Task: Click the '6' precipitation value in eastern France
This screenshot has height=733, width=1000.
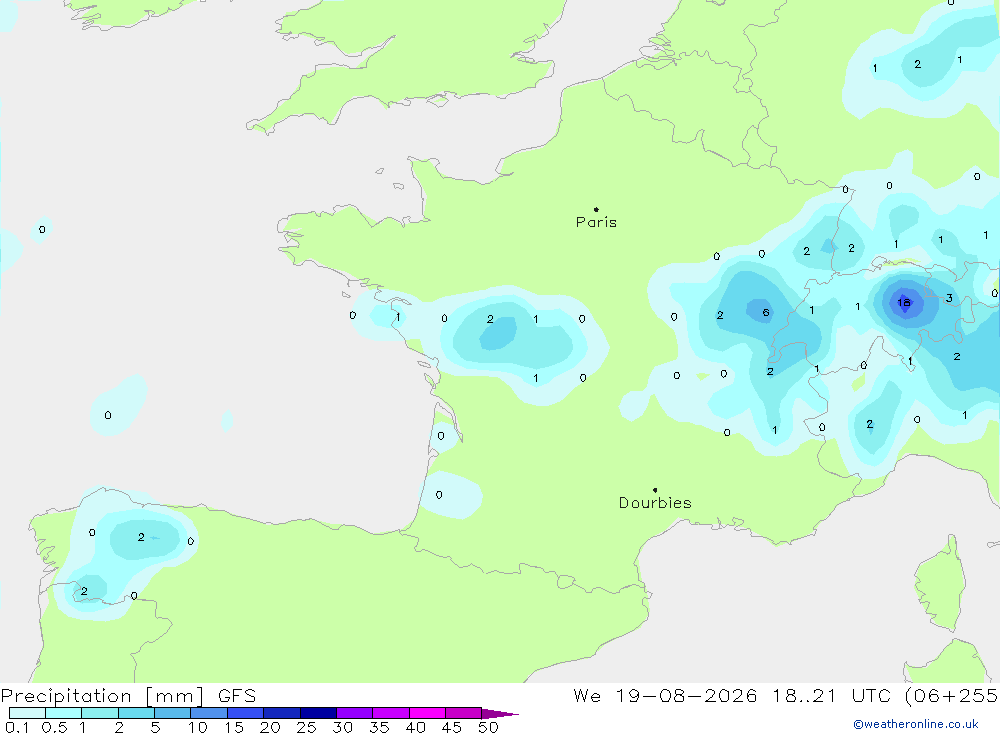Action: click(x=766, y=313)
